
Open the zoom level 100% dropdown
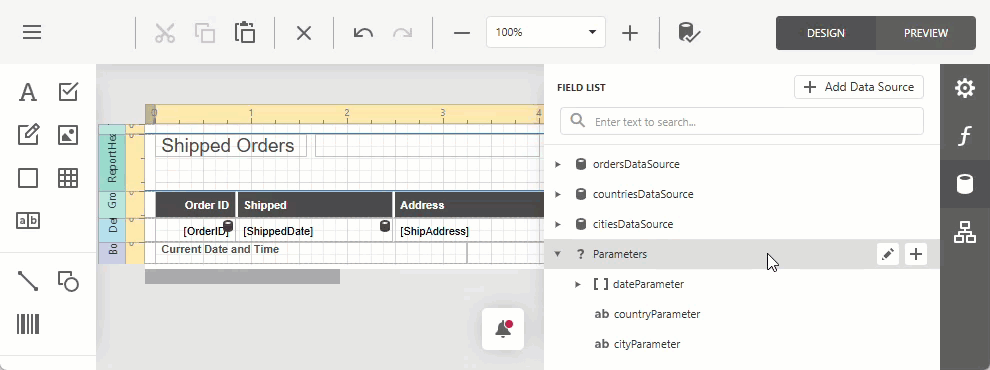click(546, 32)
